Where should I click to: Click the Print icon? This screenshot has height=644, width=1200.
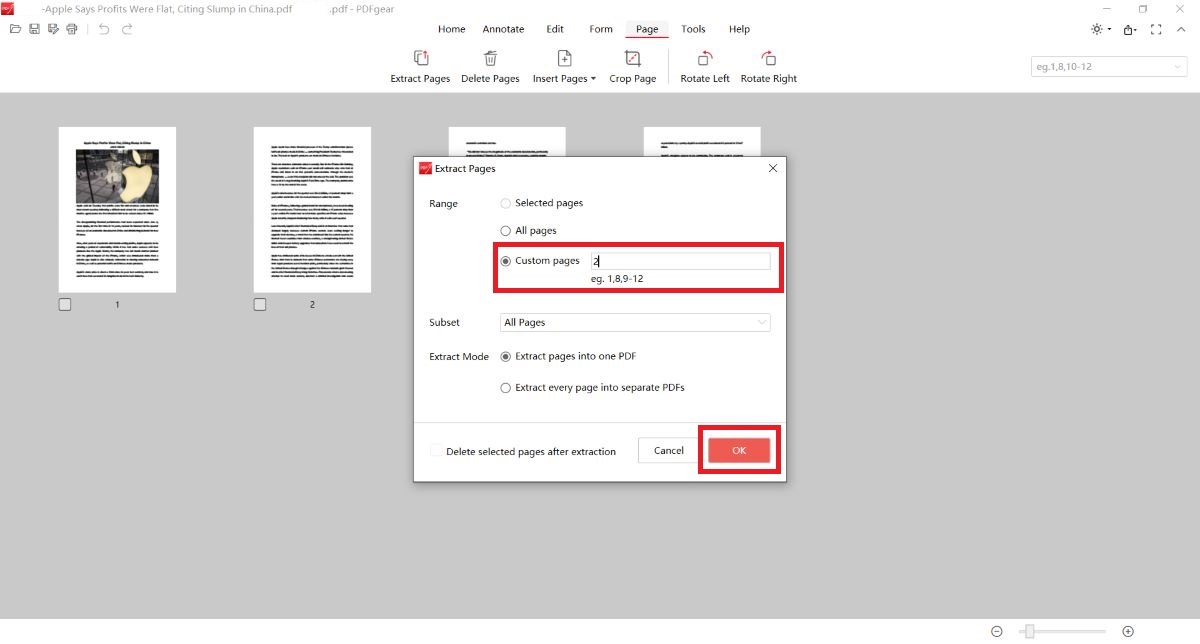pos(70,29)
